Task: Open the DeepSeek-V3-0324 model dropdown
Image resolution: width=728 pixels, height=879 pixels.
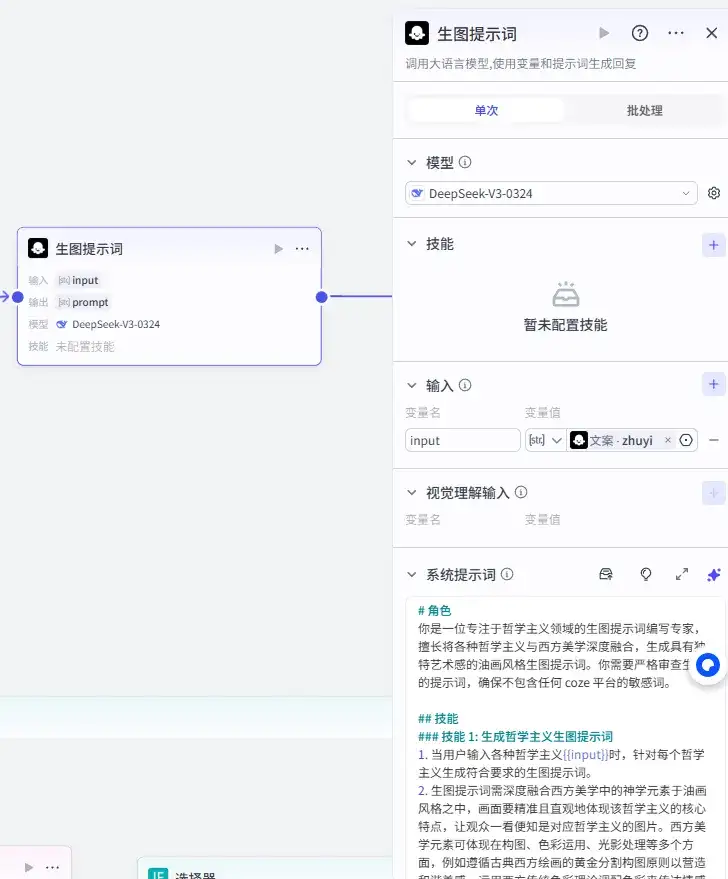Action: coord(551,193)
